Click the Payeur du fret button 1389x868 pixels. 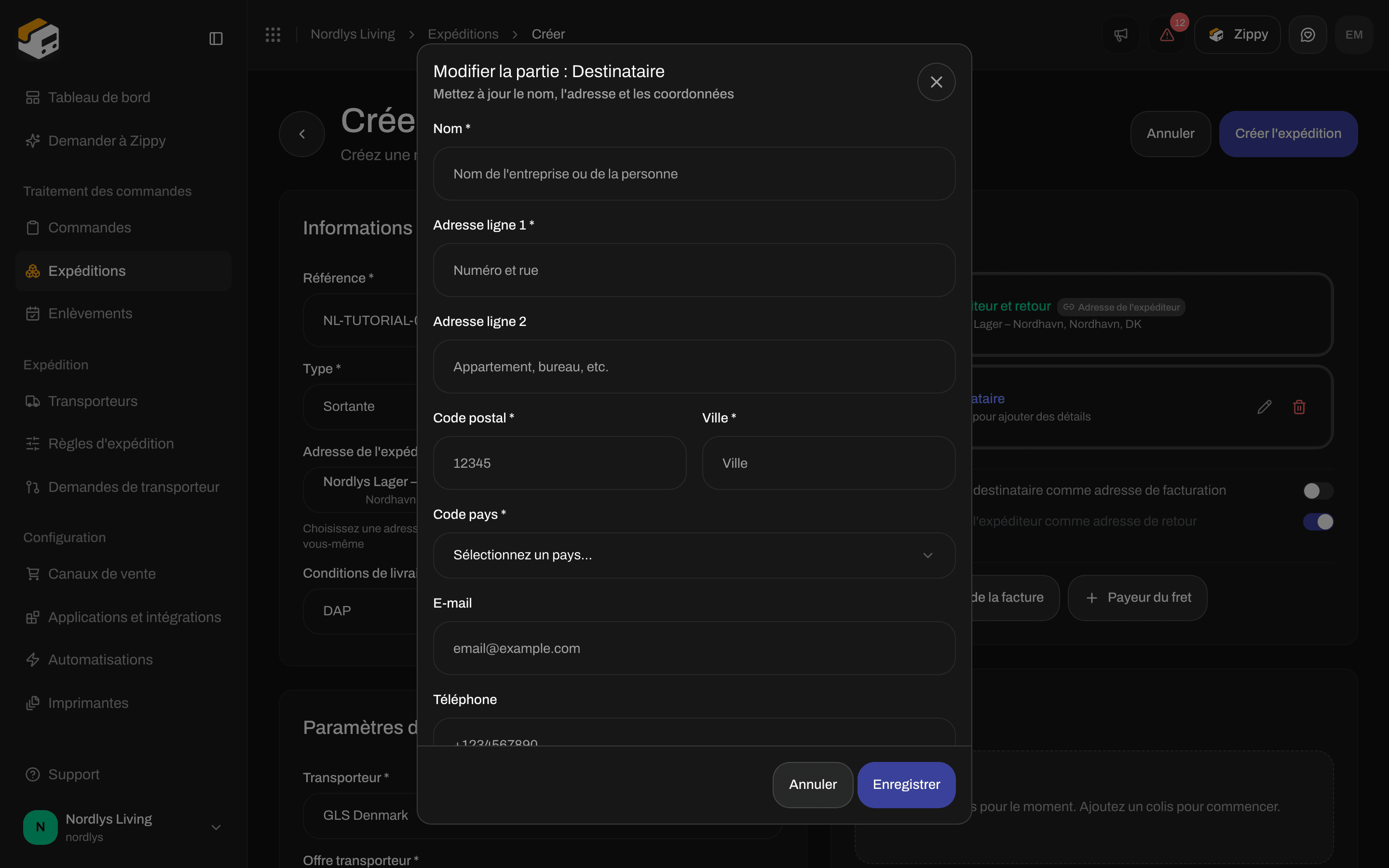(x=1137, y=597)
